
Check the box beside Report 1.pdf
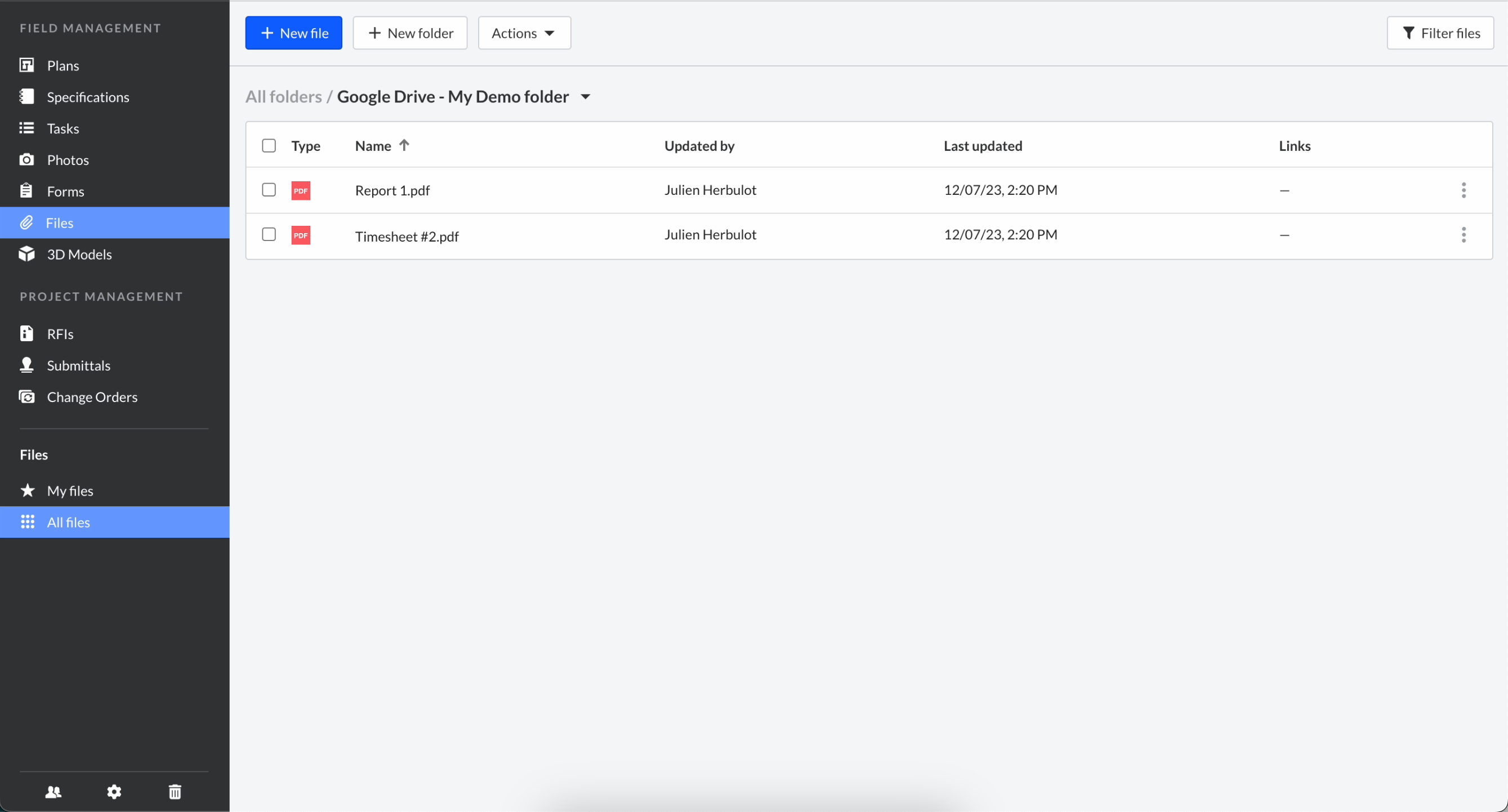pos(269,190)
